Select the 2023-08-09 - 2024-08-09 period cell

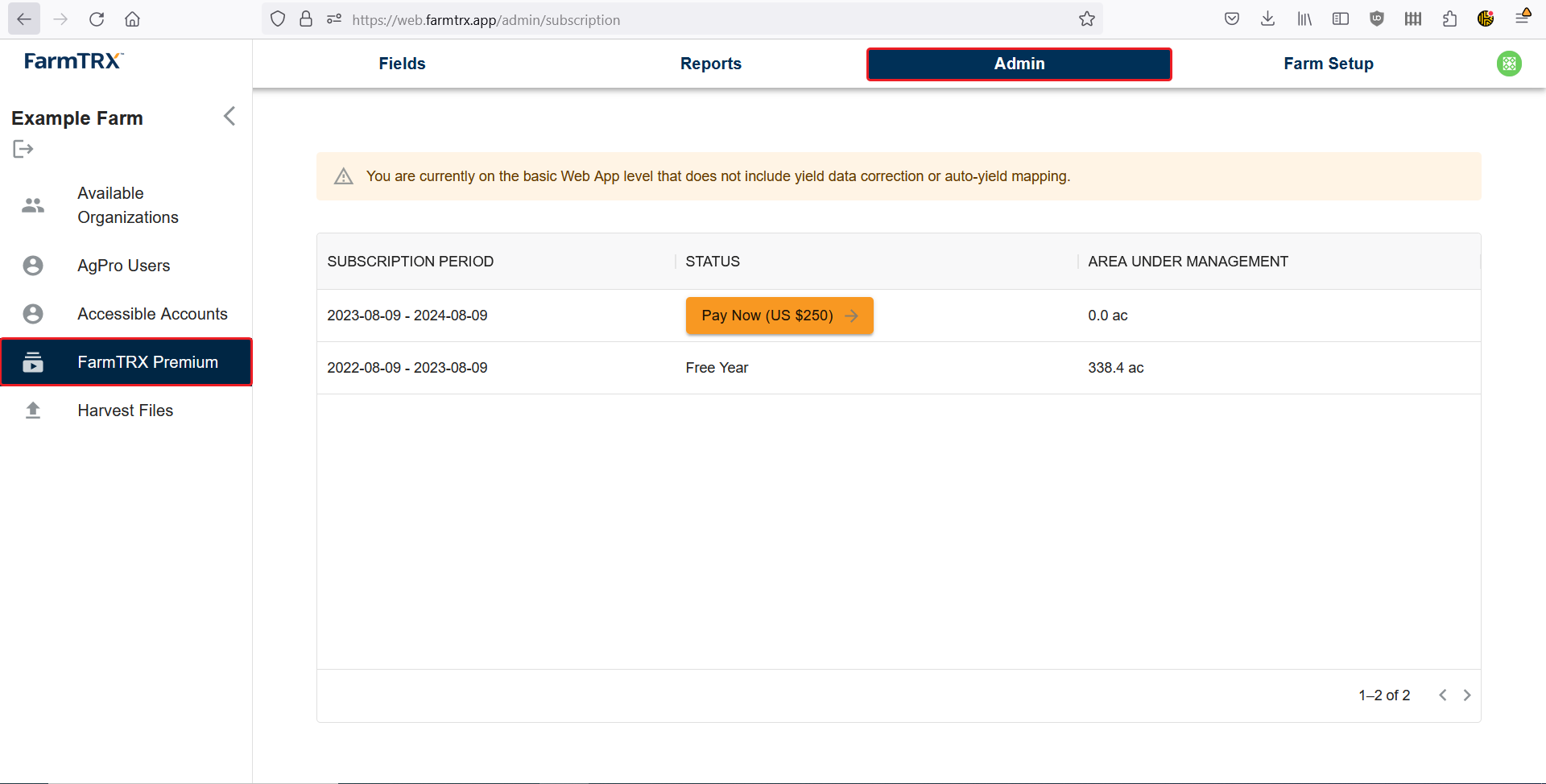click(407, 316)
